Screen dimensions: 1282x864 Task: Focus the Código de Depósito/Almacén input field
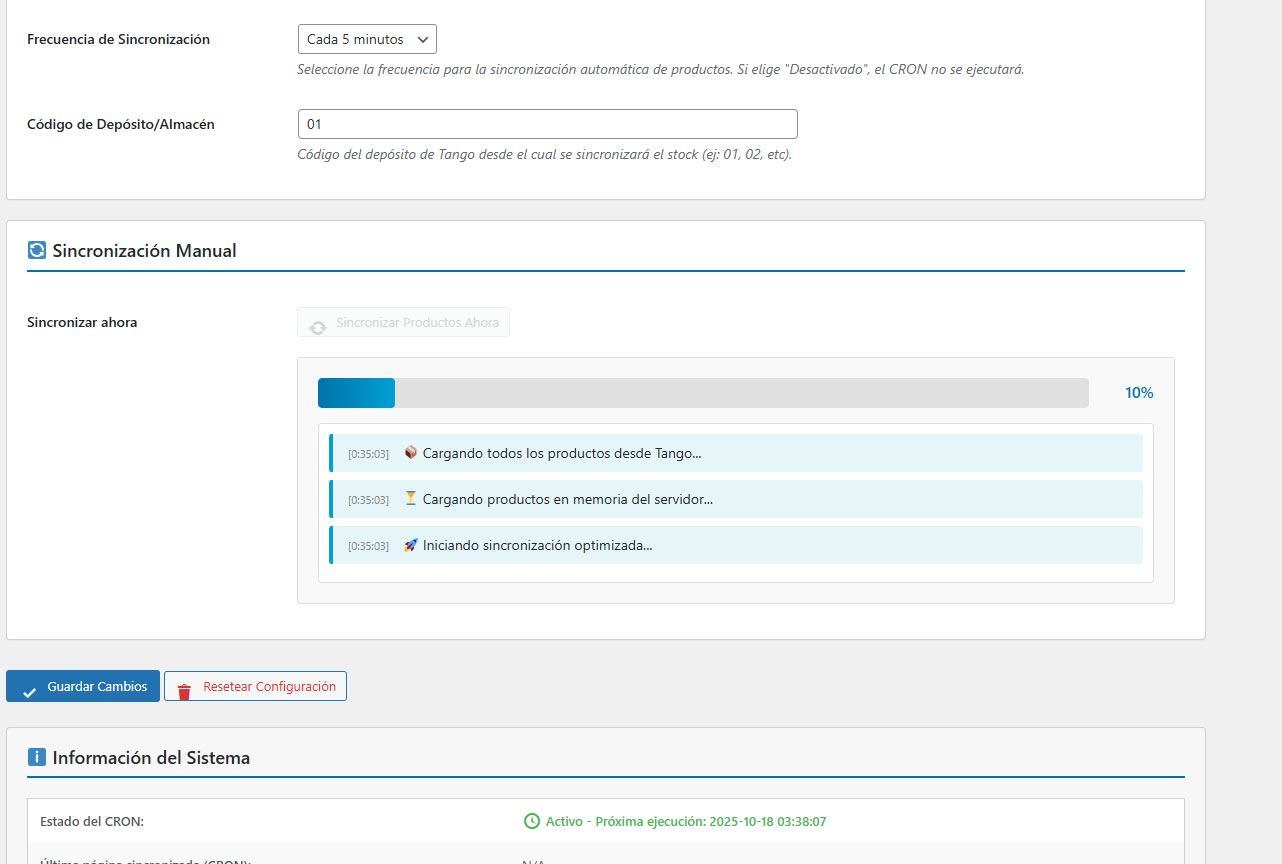(547, 124)
